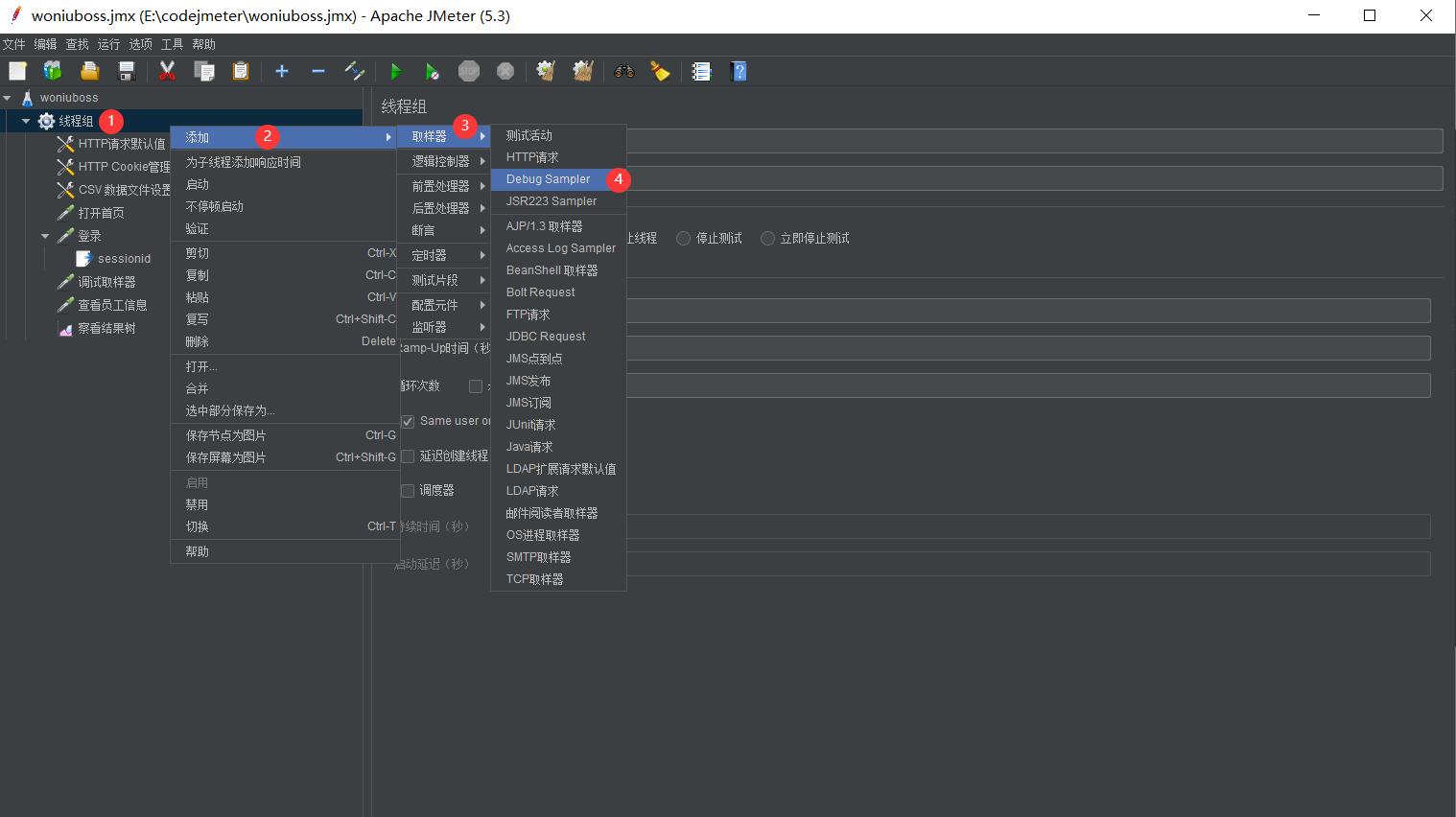This screenshot has width=1456, height=817.
Task: Toggle the 调度器 checkbox
Action: click(408, 491)
